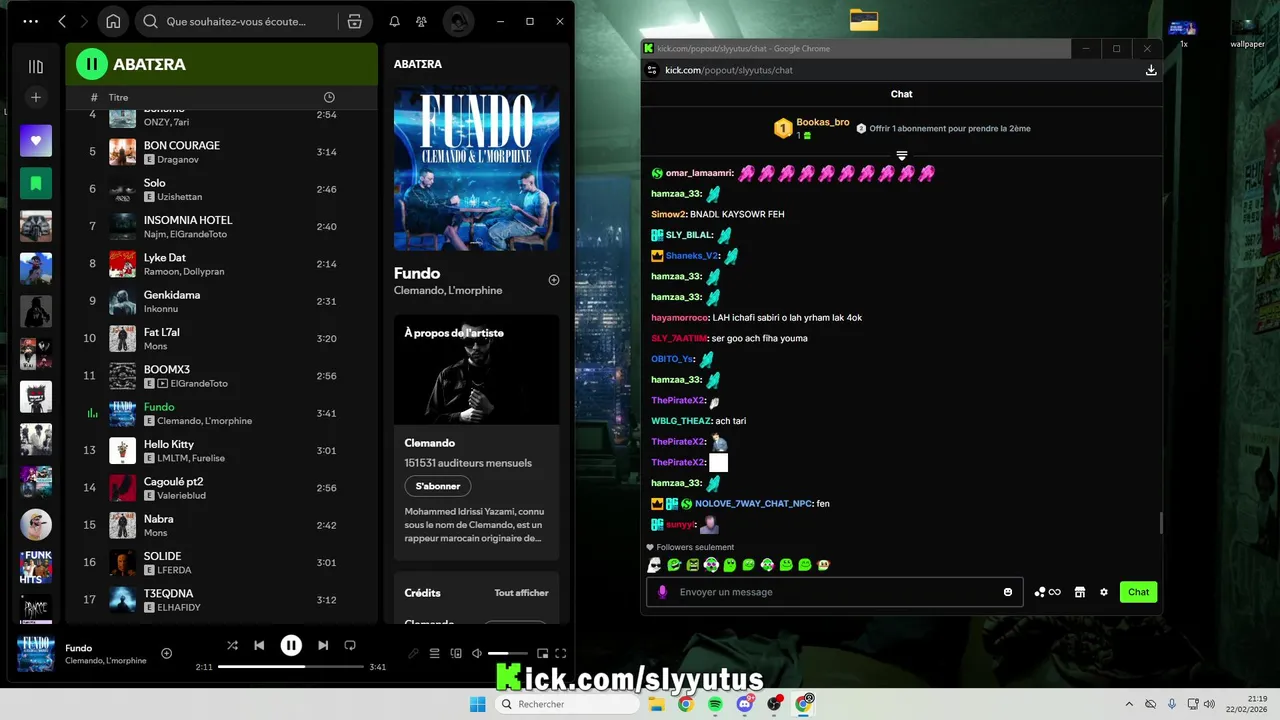Open the Spotify play queue
The image size is (1280, 720).
tap(434, 654)
